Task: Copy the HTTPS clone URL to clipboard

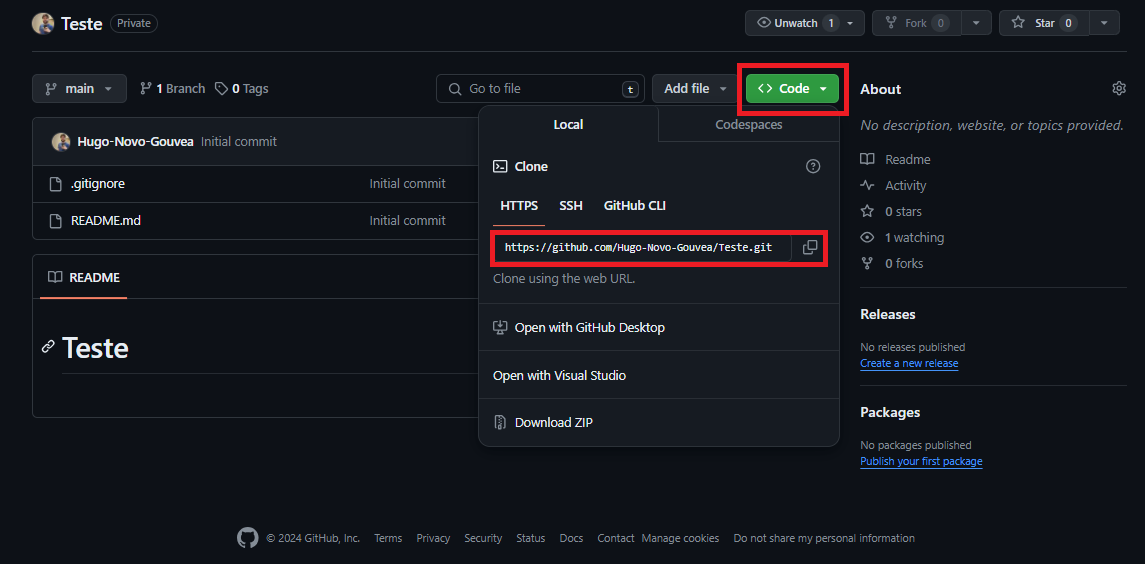Action: [x=810, y=247]
